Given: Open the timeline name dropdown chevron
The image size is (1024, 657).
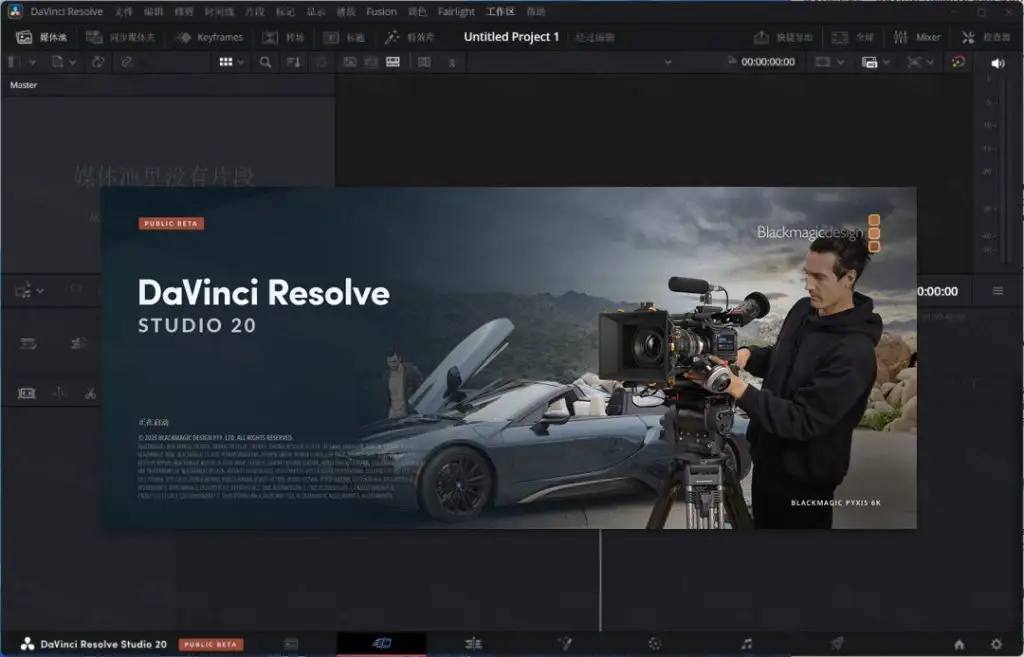Looking at the screenshot, I should (667, 63).
